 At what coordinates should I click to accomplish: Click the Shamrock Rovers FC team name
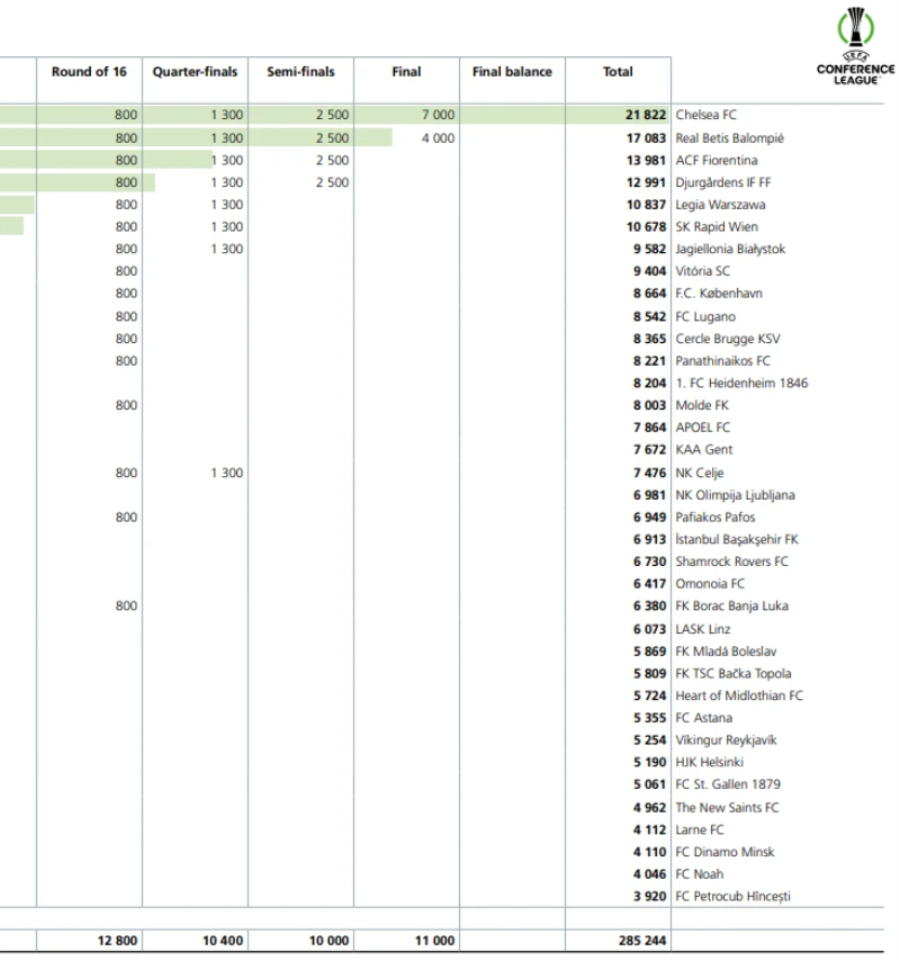tap(731, 562)
